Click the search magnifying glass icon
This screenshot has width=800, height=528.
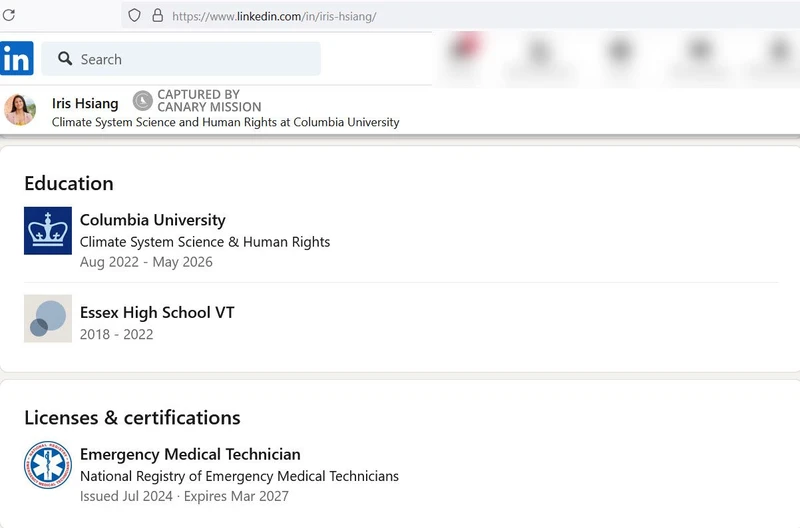click(65, 58)
